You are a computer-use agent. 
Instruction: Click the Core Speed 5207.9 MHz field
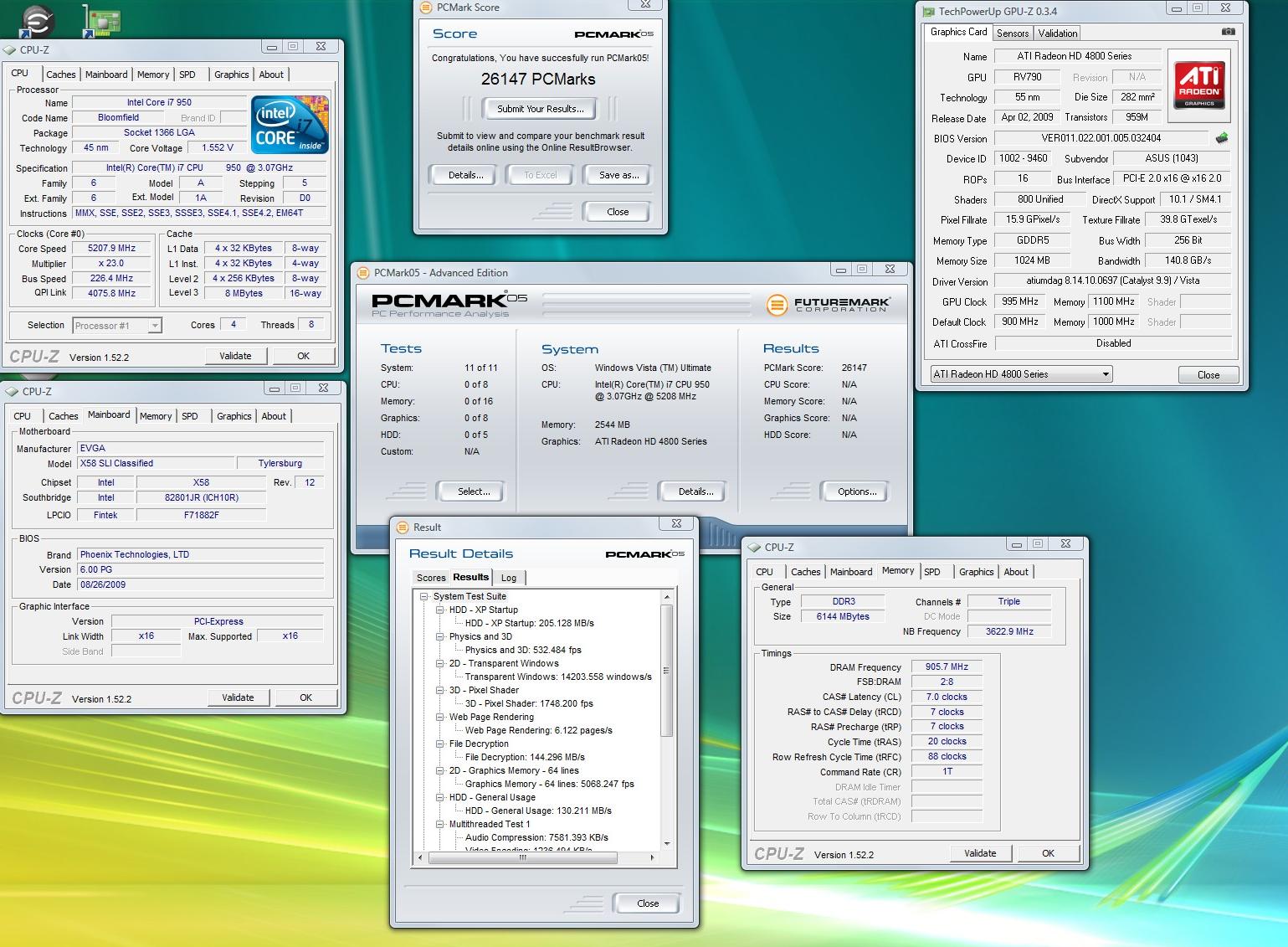(x=111, y=249)
